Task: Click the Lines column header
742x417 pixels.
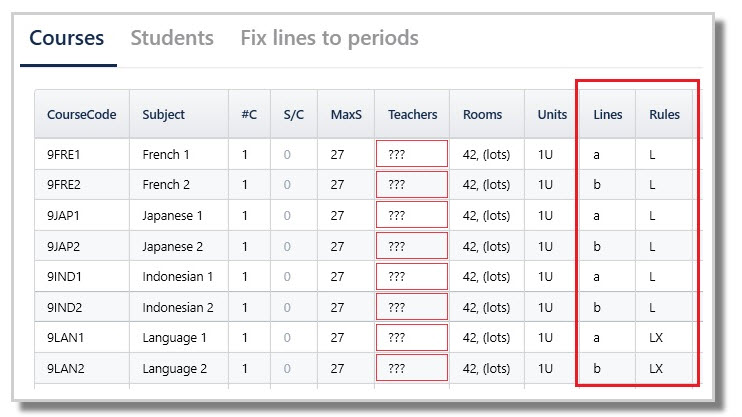Action: (x=607, y=115)
